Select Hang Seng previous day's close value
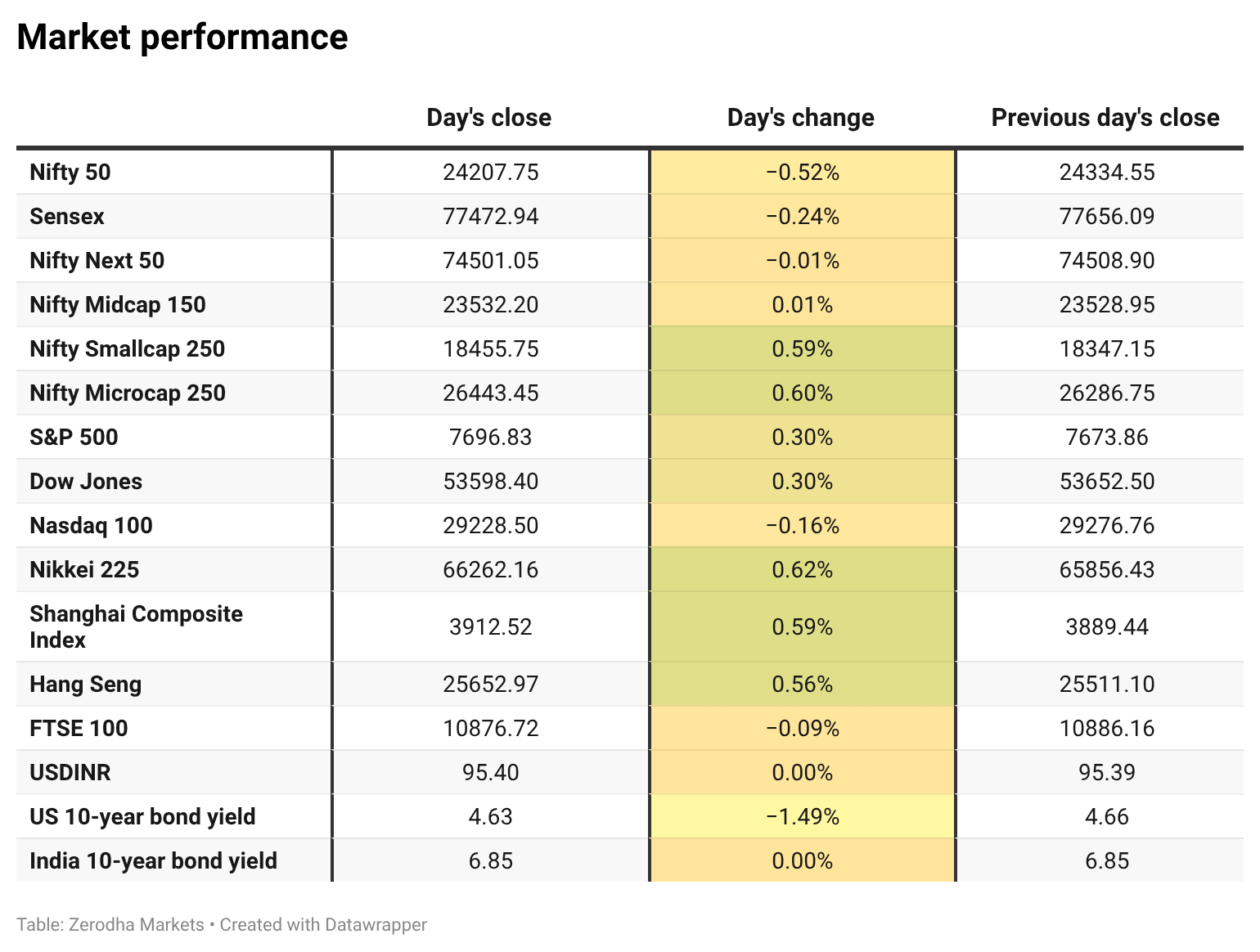1260x952 pixels. point(1107,685)
